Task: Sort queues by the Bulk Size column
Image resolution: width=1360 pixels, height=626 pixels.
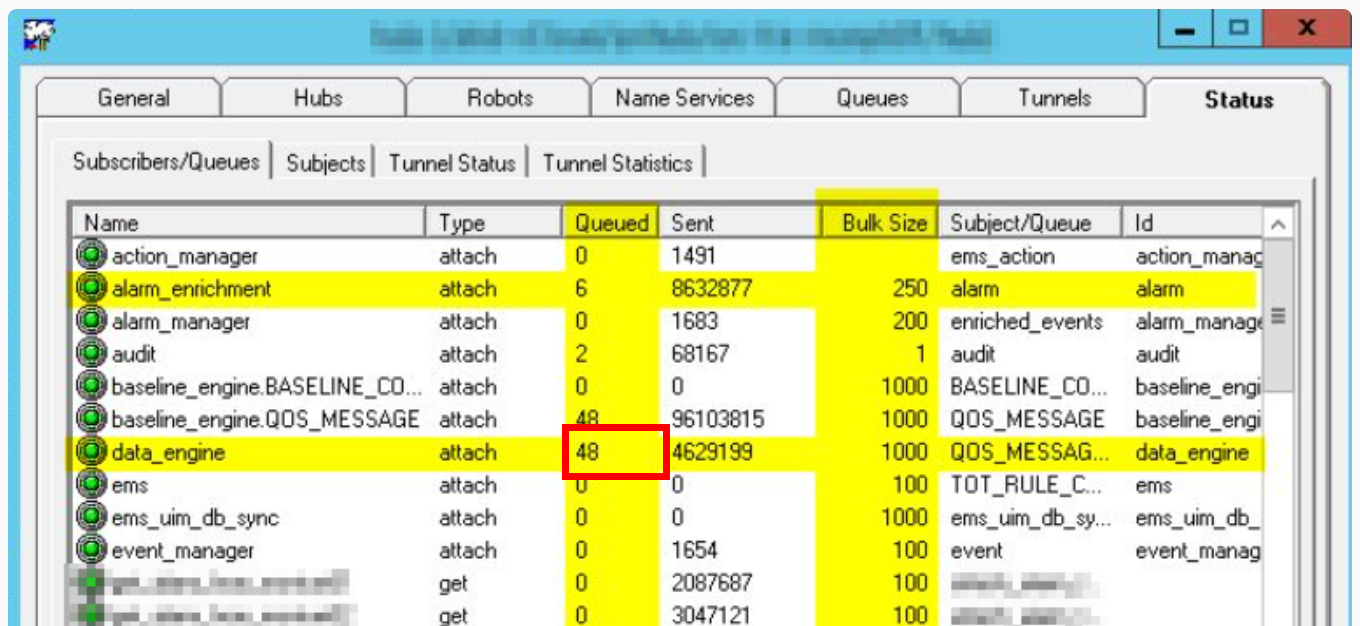Action: pos(883,222)
